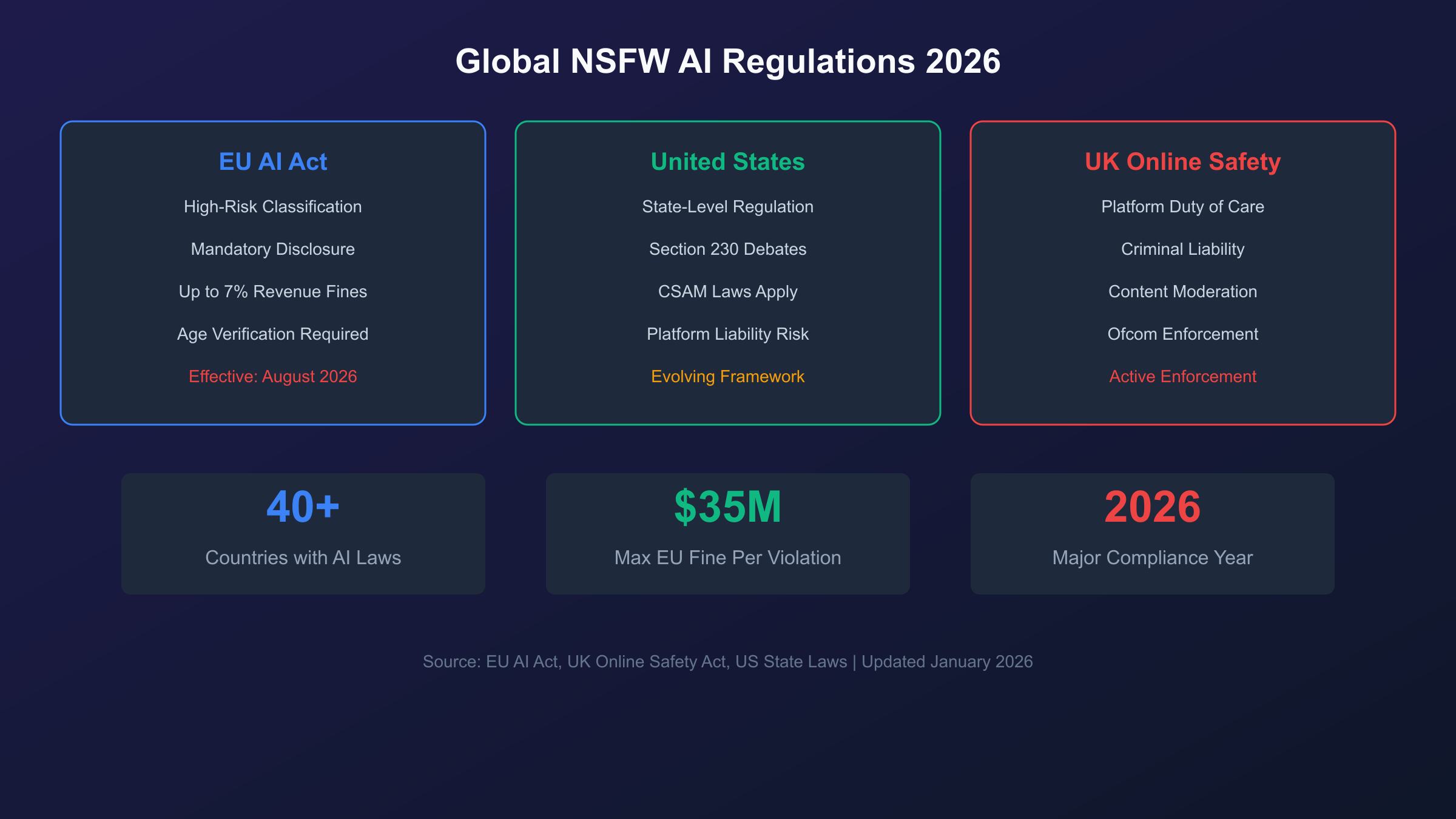The image size is (1456, 819).
Task: Select Platform Duty of Care item
Action: (1182, 207)
